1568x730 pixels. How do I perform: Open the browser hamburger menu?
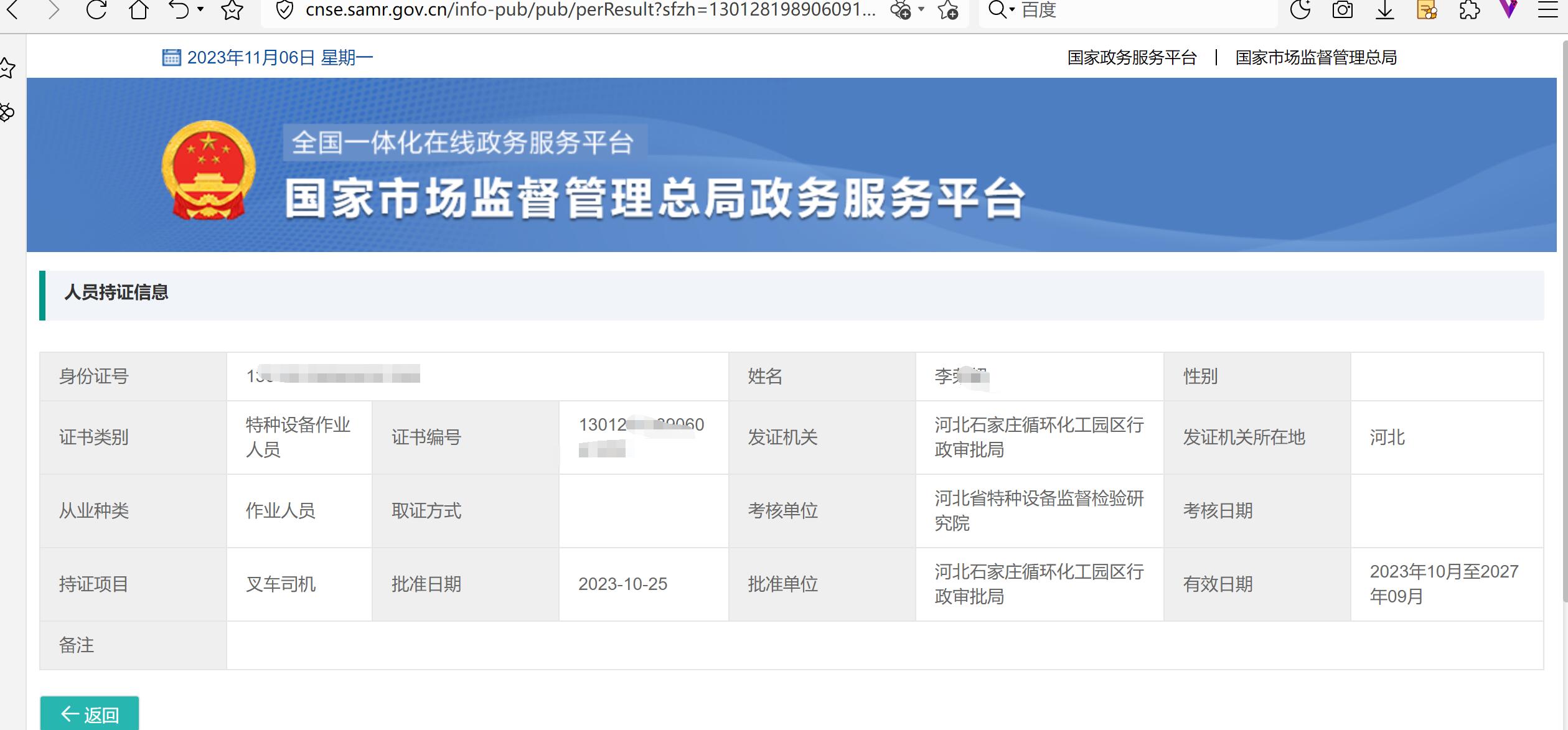tap(1549, 10)
